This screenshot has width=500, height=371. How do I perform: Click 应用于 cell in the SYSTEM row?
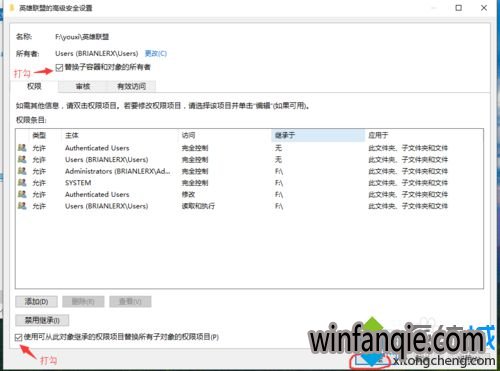coord(408,183)
